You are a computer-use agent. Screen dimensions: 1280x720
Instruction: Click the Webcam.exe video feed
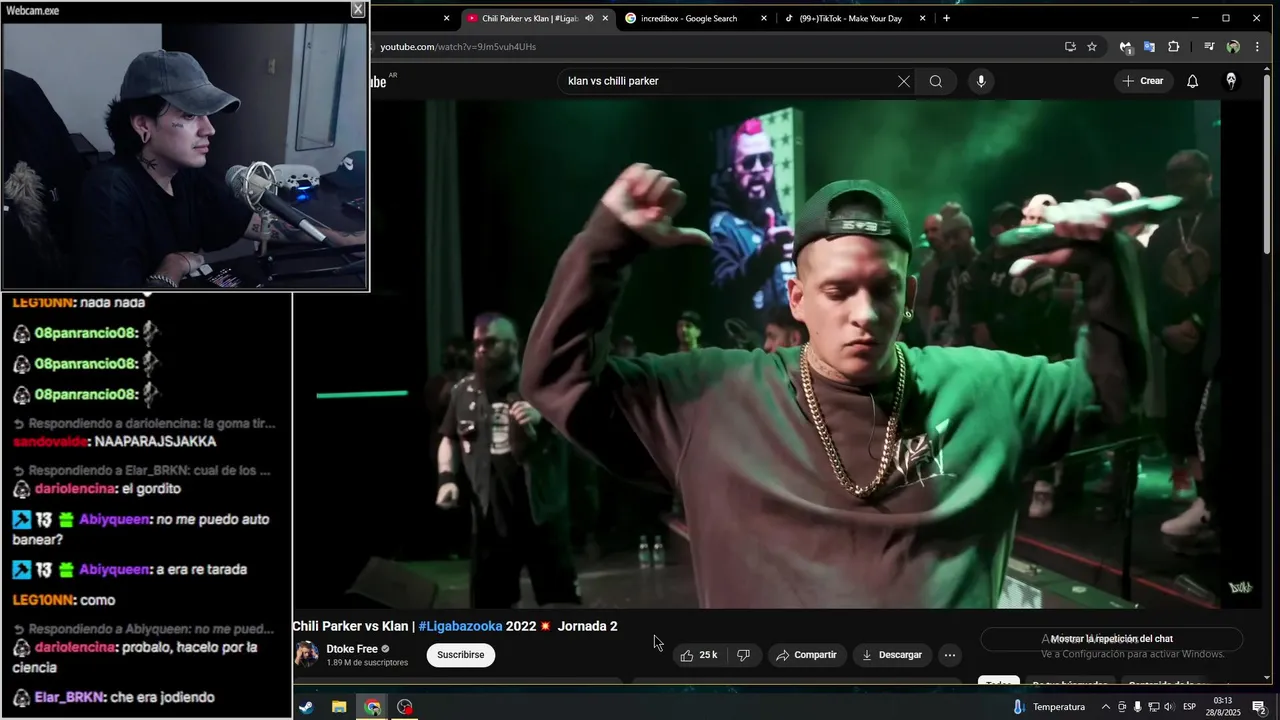(x=185, y=156)
